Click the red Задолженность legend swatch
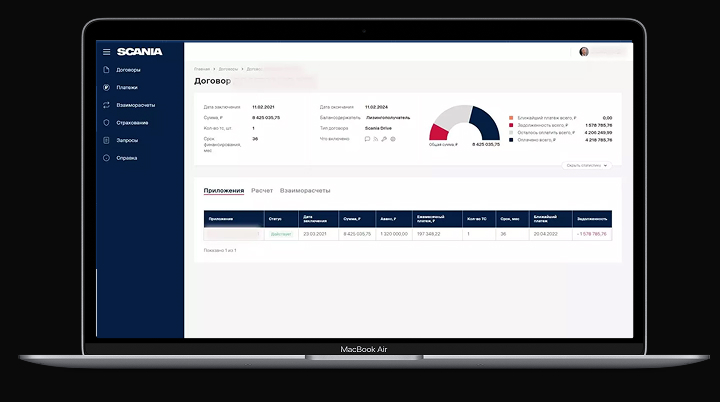The width and height of the screenshot is (720, 402). point(510,125)
